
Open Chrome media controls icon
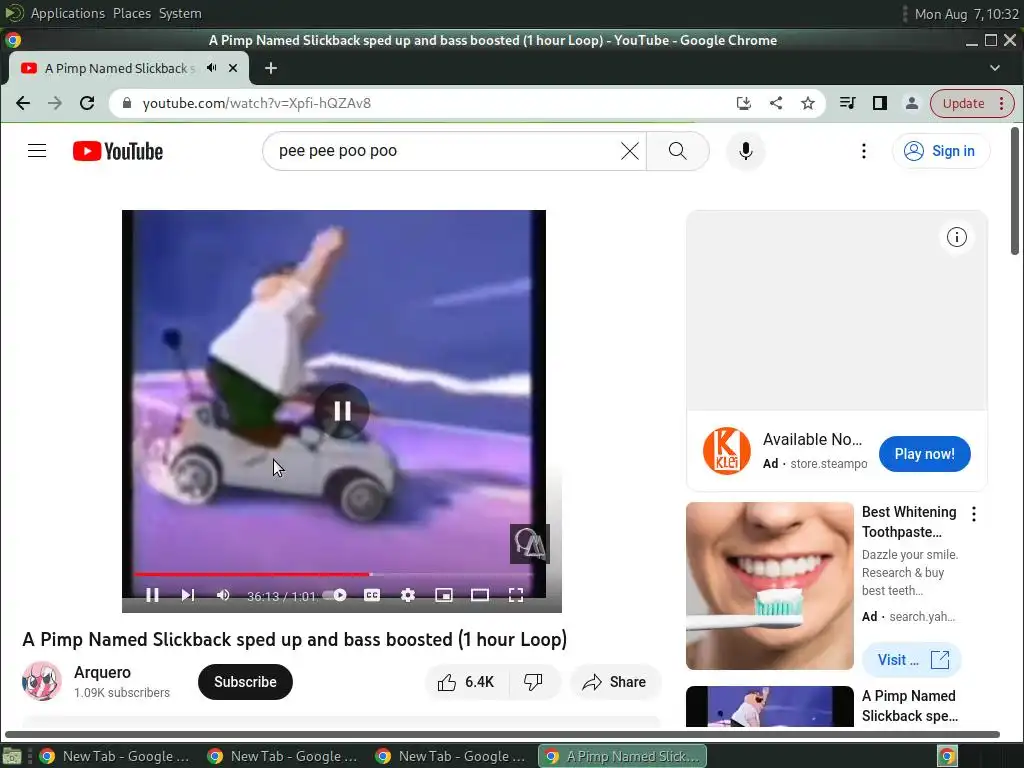coord(848,103)
